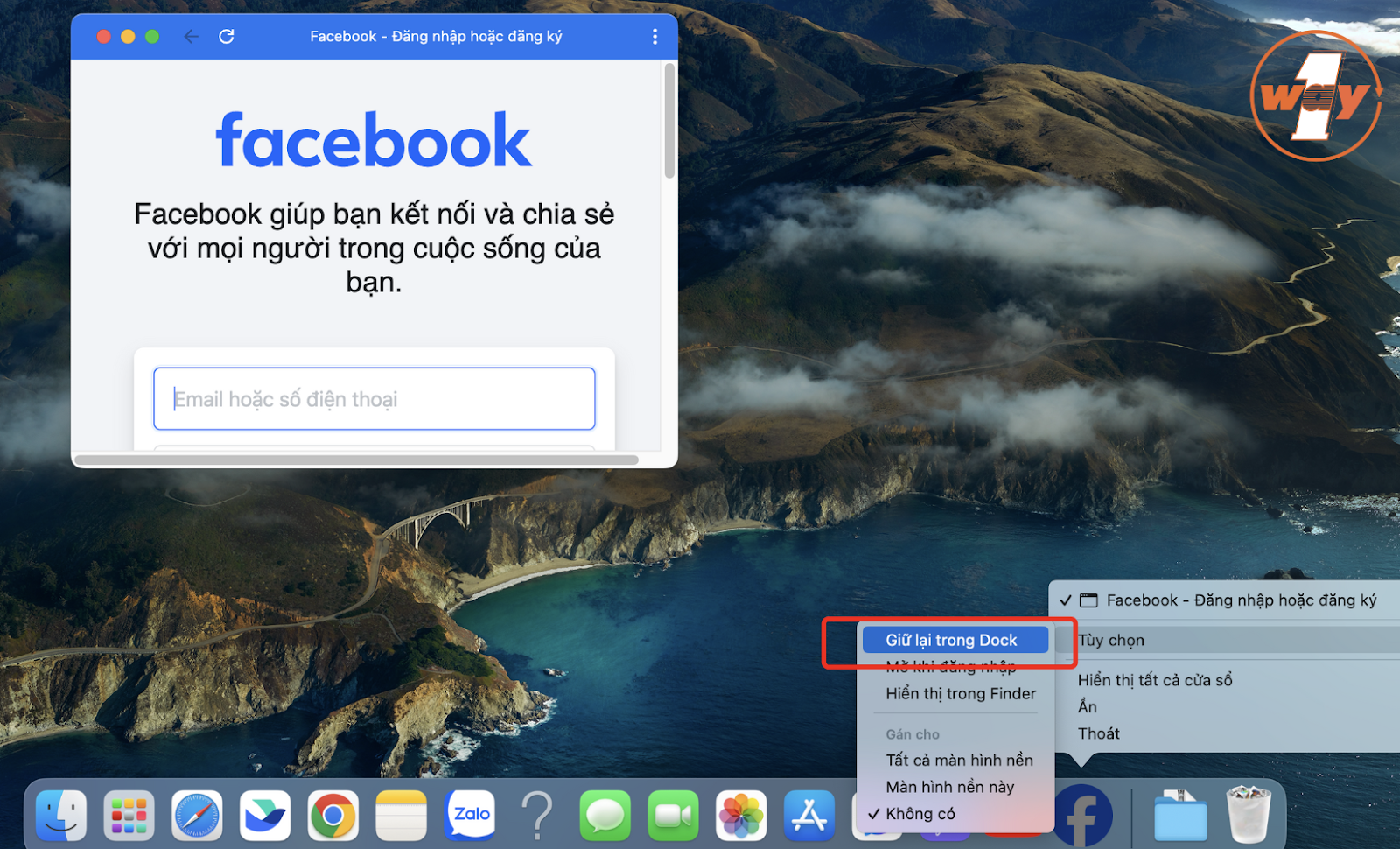The width and height of the screenshot is (1400, 849).
Task: Choose 'Mở khi đăng nhập' menu item
Action: pos(955,667)
